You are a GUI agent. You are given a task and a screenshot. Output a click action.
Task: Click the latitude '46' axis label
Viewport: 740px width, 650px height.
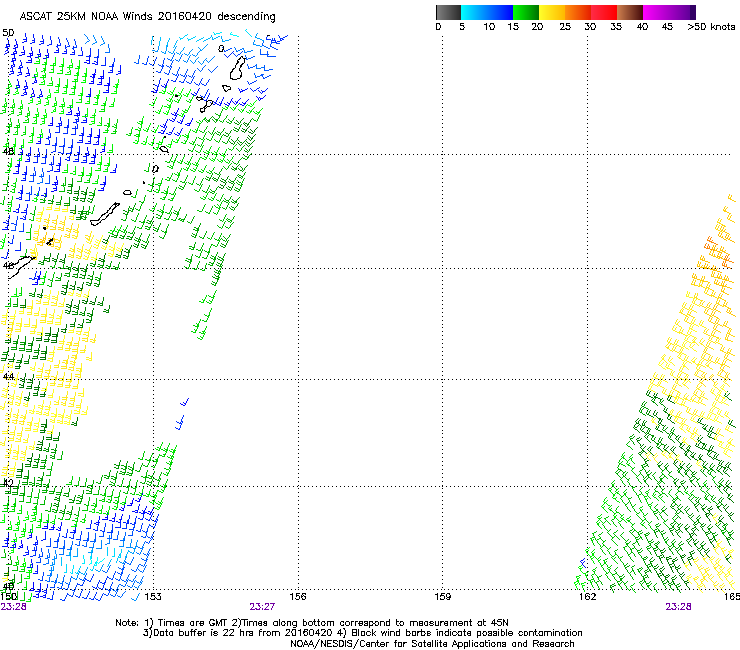8,265
